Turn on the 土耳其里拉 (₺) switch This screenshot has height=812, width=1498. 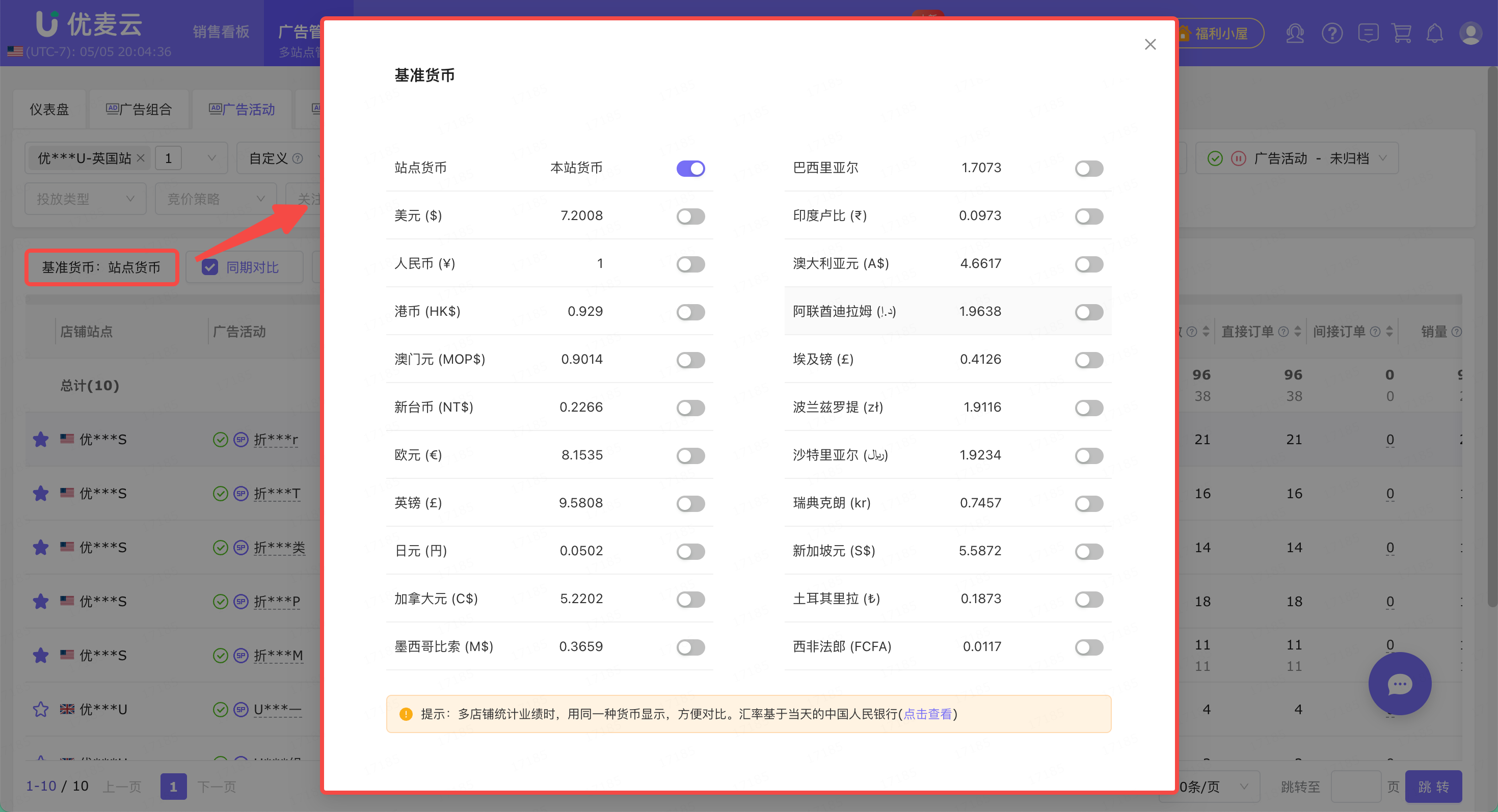pos(1089,599)
